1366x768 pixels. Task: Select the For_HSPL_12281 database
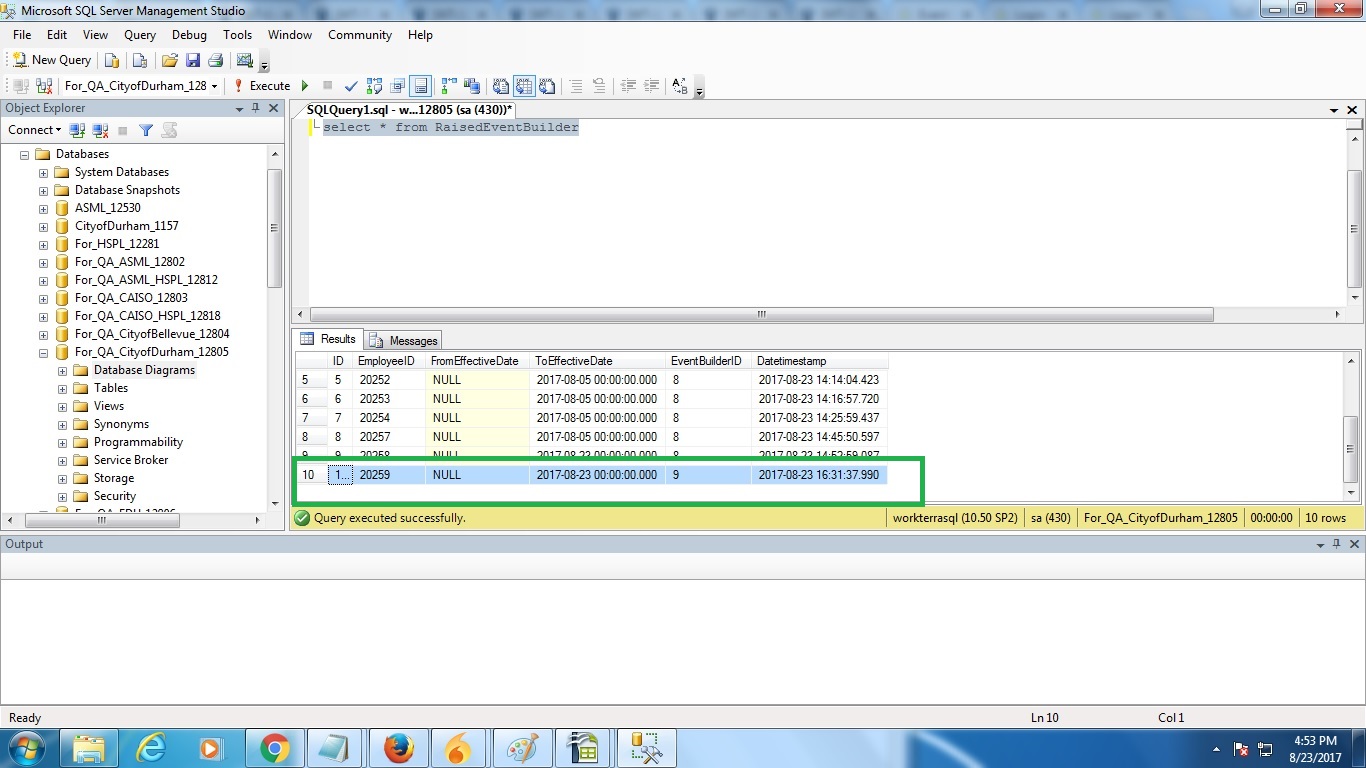pyautogui.click(x=117, y=244)
